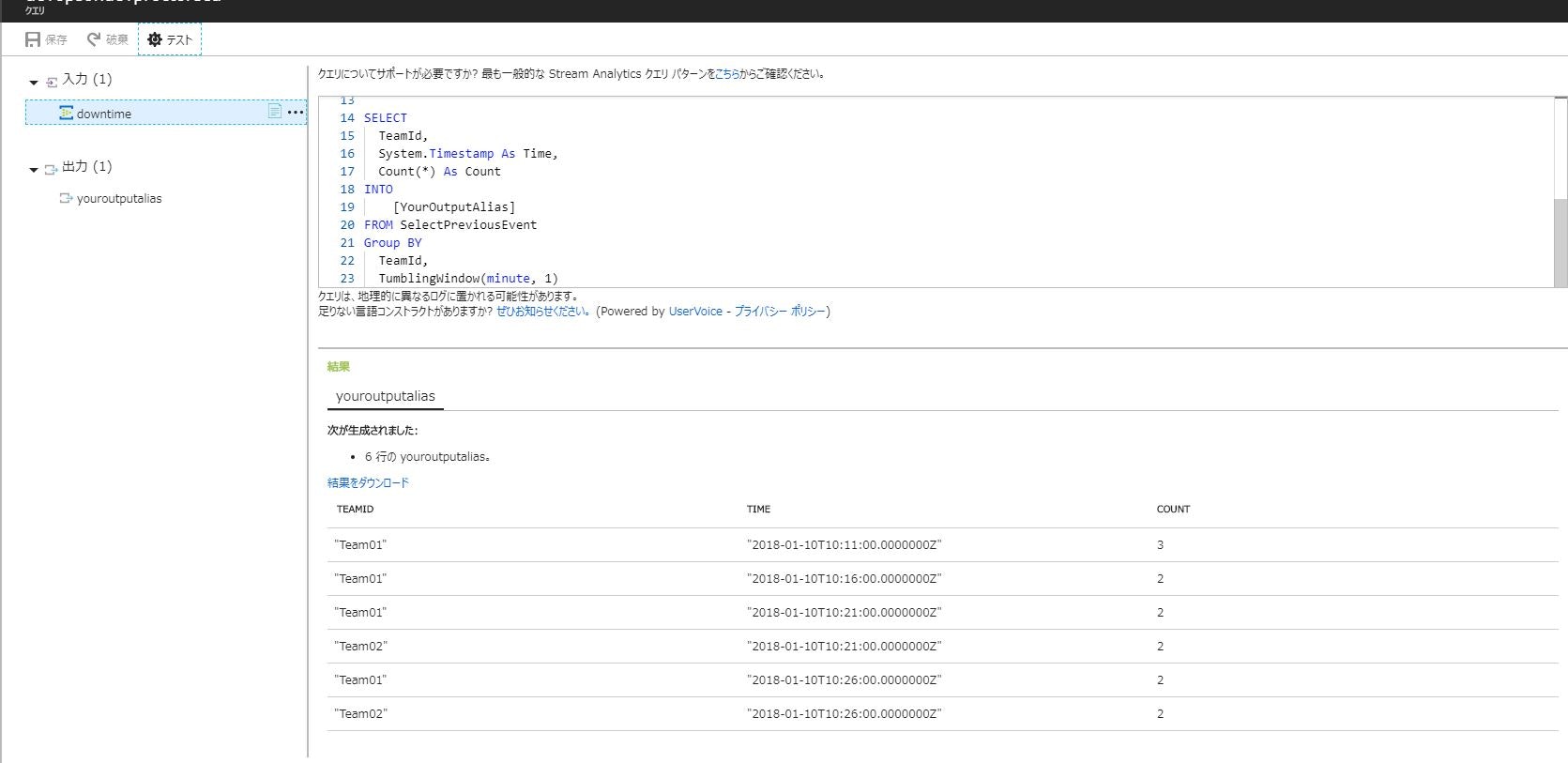The width and height of the screenshot is (1568, 763).
Task: Run the query with the テスト button
Action: click(x=170, y=39)
